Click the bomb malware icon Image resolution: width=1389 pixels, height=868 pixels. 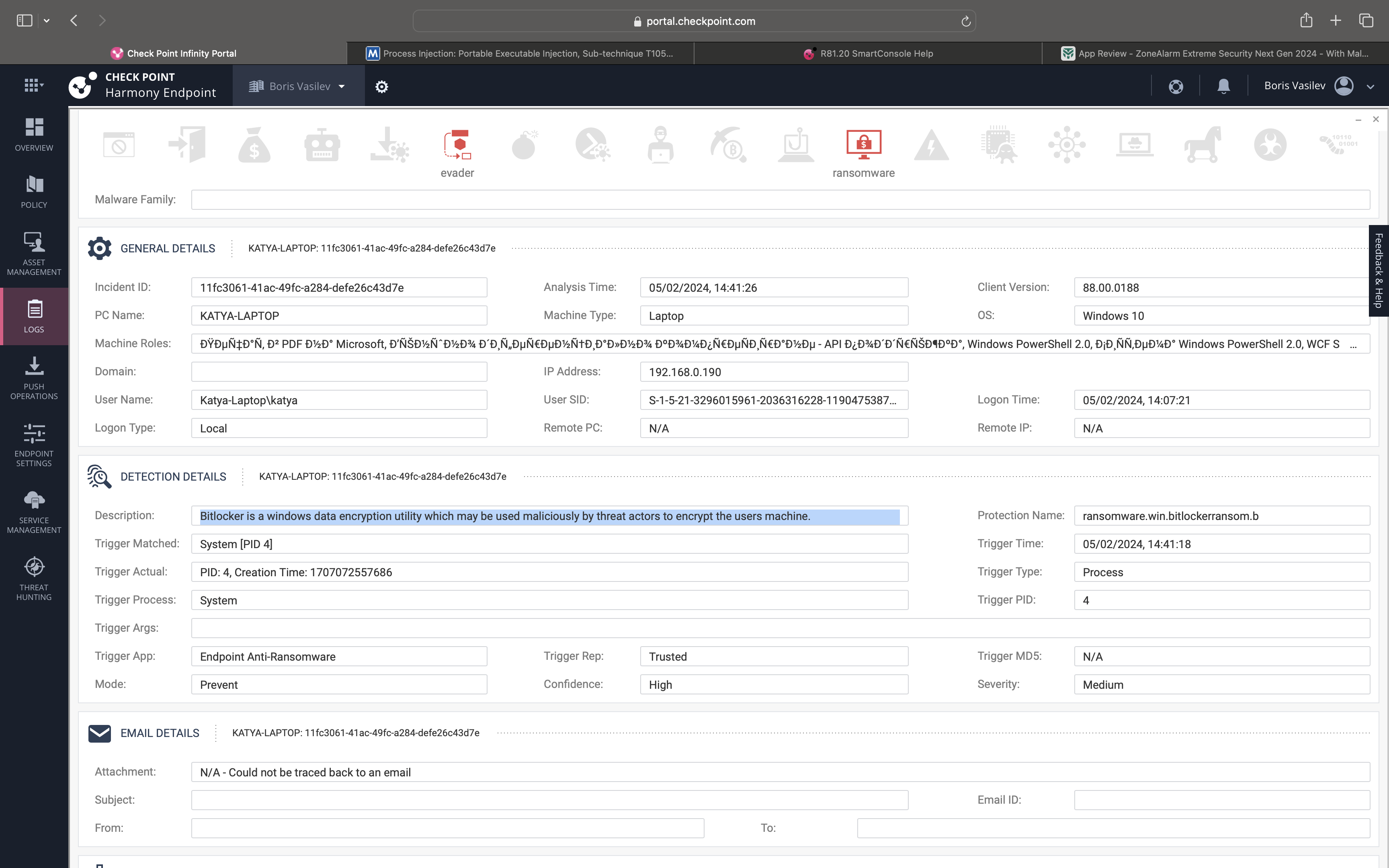pyautogui.click(x=525, y=145)
